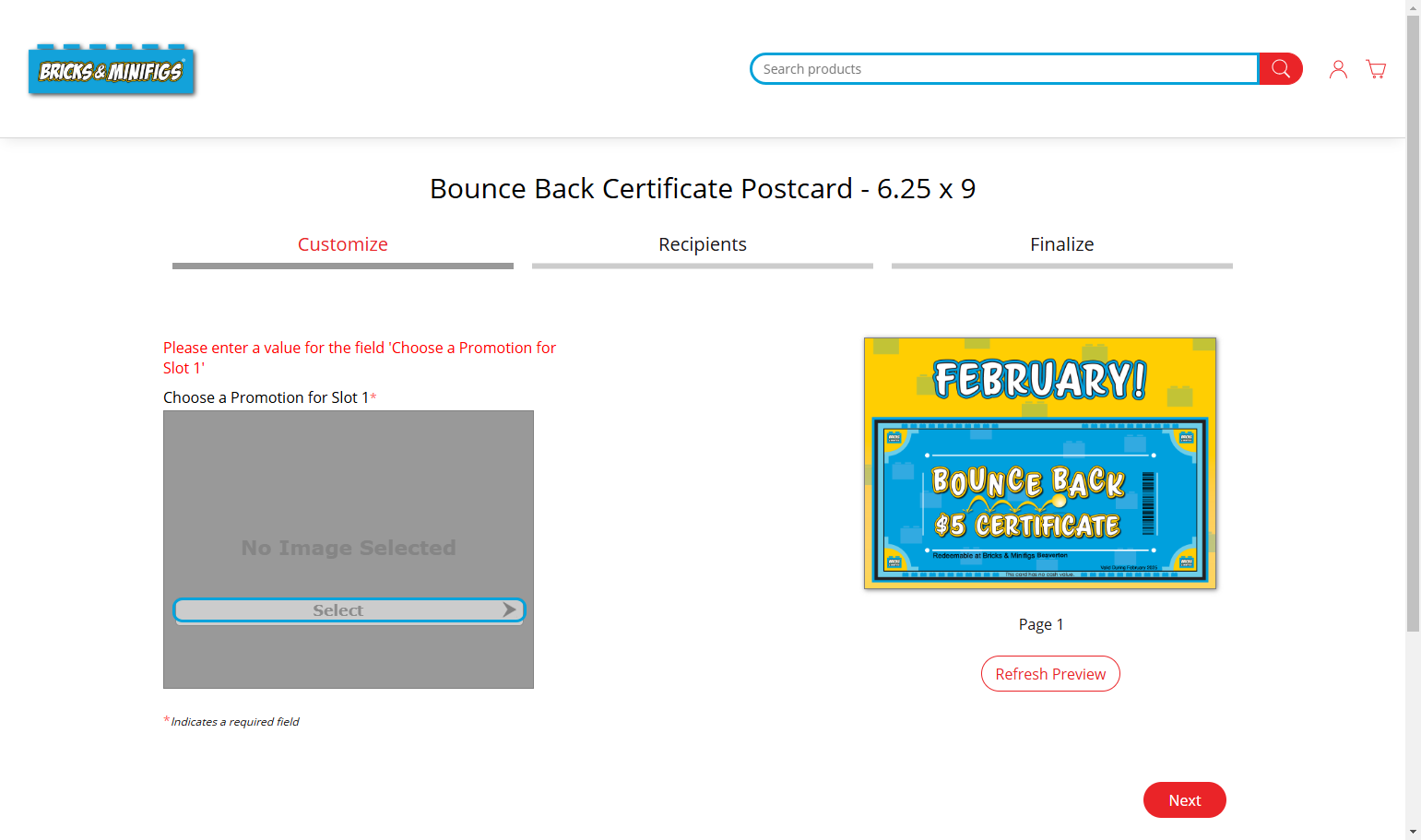Open the shopping cart icon

(x=1376, y=69)
